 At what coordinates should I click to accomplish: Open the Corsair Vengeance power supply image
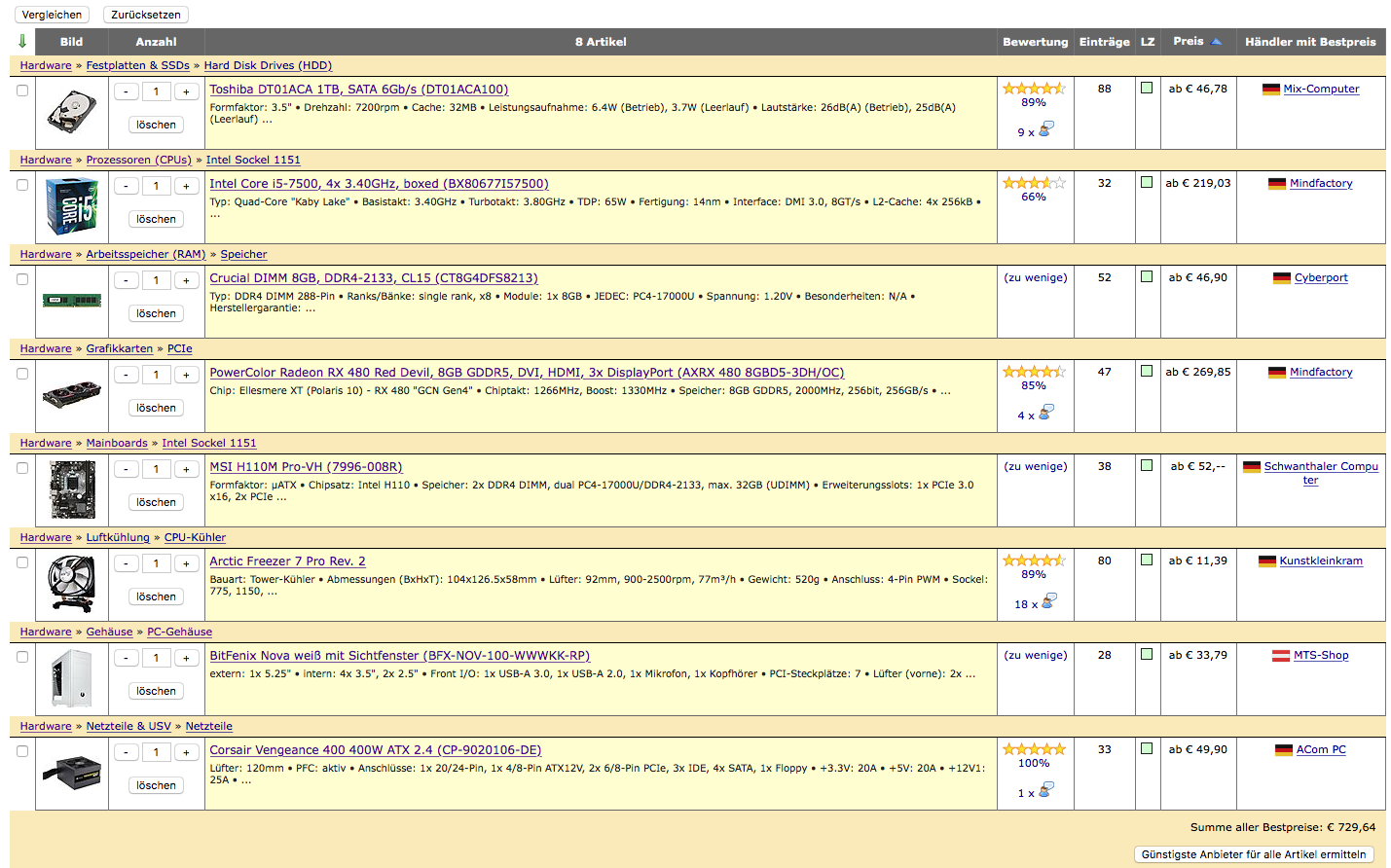click(x=71, y=773)
